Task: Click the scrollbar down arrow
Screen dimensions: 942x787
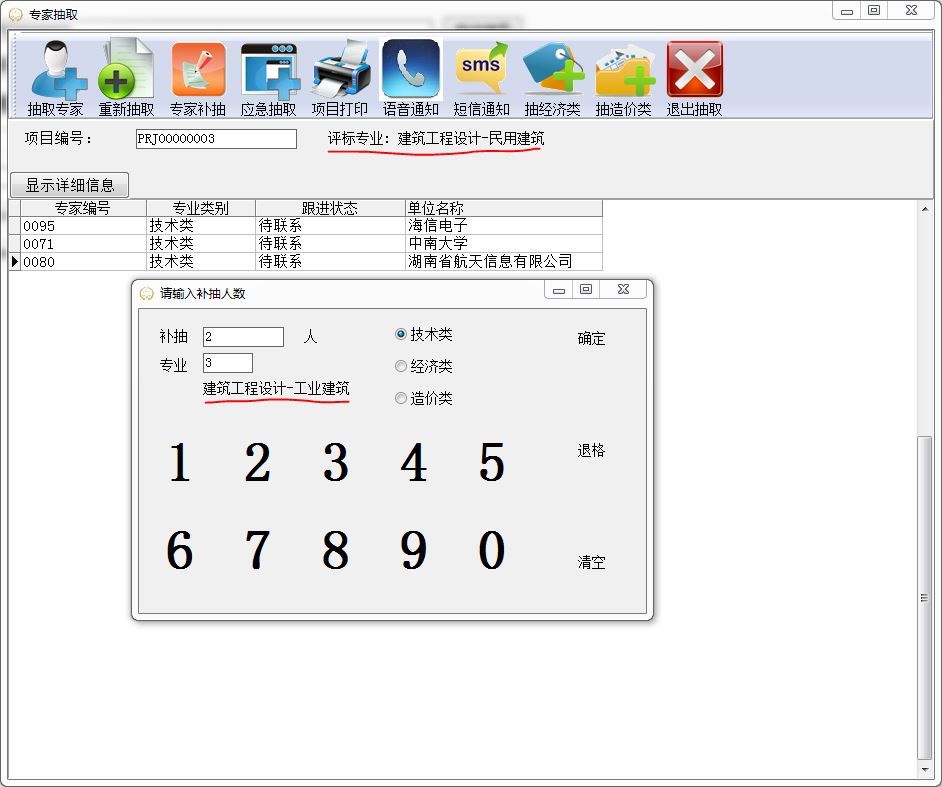Action: click(x=925, y=769)
